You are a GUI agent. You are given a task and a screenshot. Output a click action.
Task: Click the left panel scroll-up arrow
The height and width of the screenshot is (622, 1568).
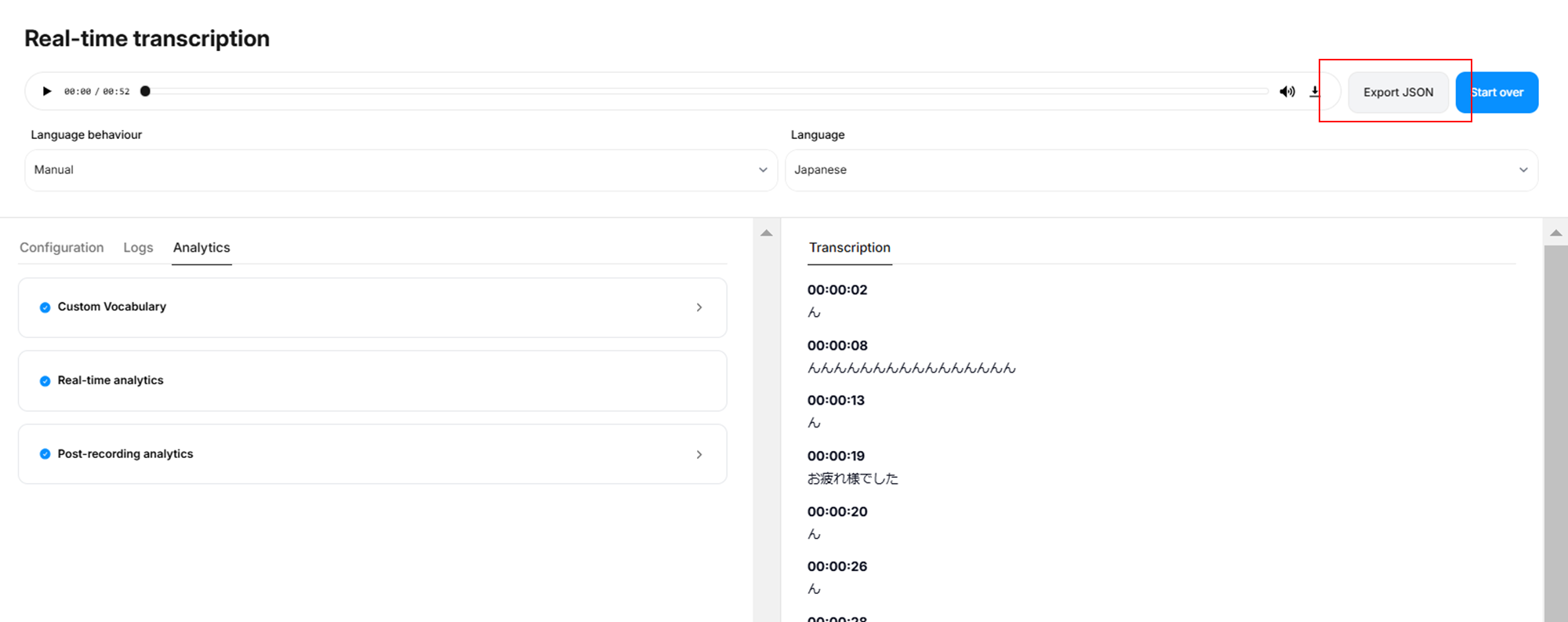click(767, 233)
